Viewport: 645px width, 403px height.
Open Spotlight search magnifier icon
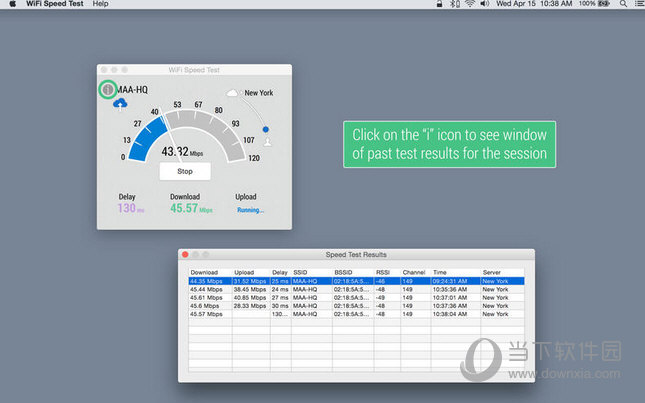coord(623,4)
